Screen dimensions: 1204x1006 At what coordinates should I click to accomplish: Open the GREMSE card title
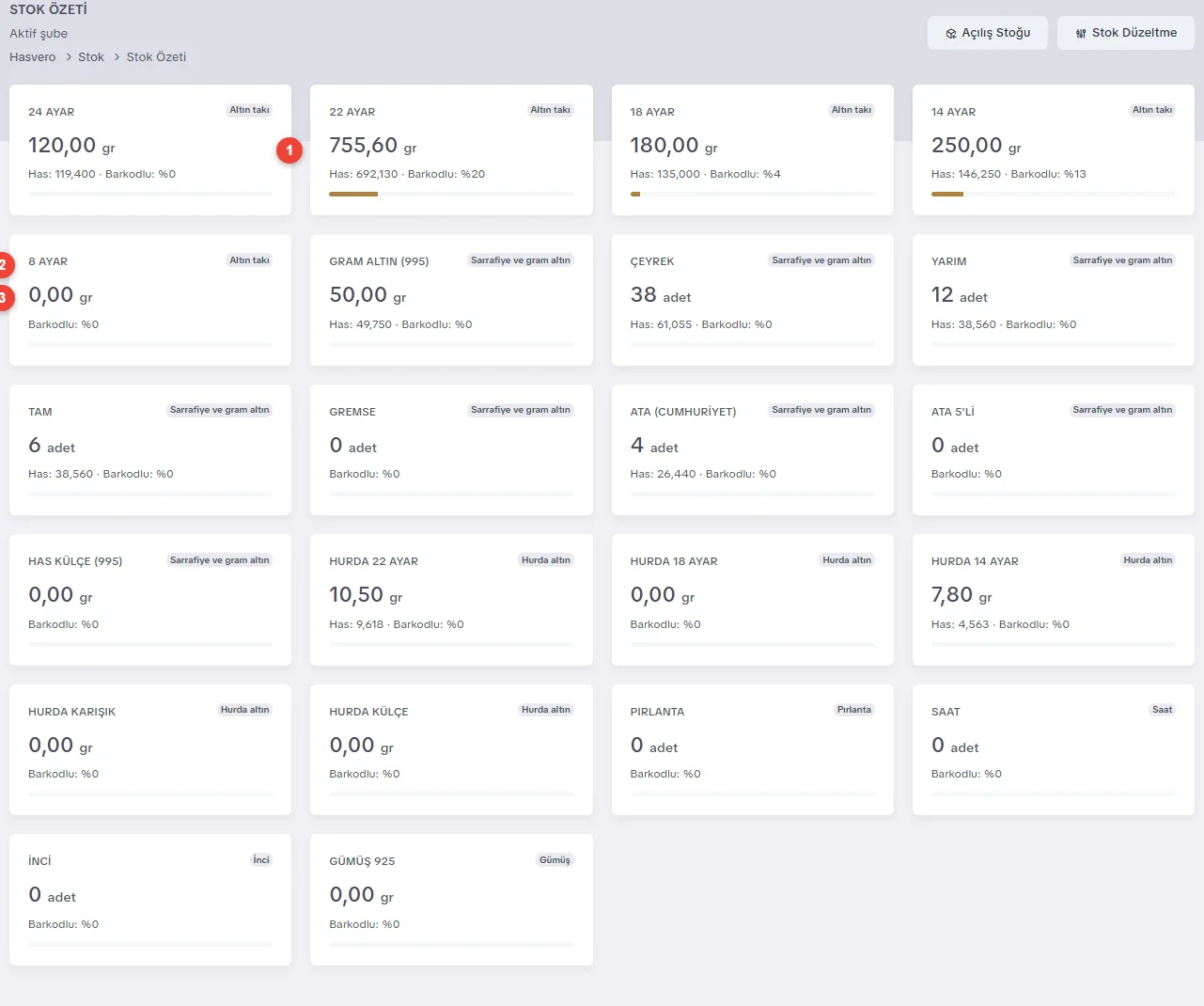tap(352, 412)
